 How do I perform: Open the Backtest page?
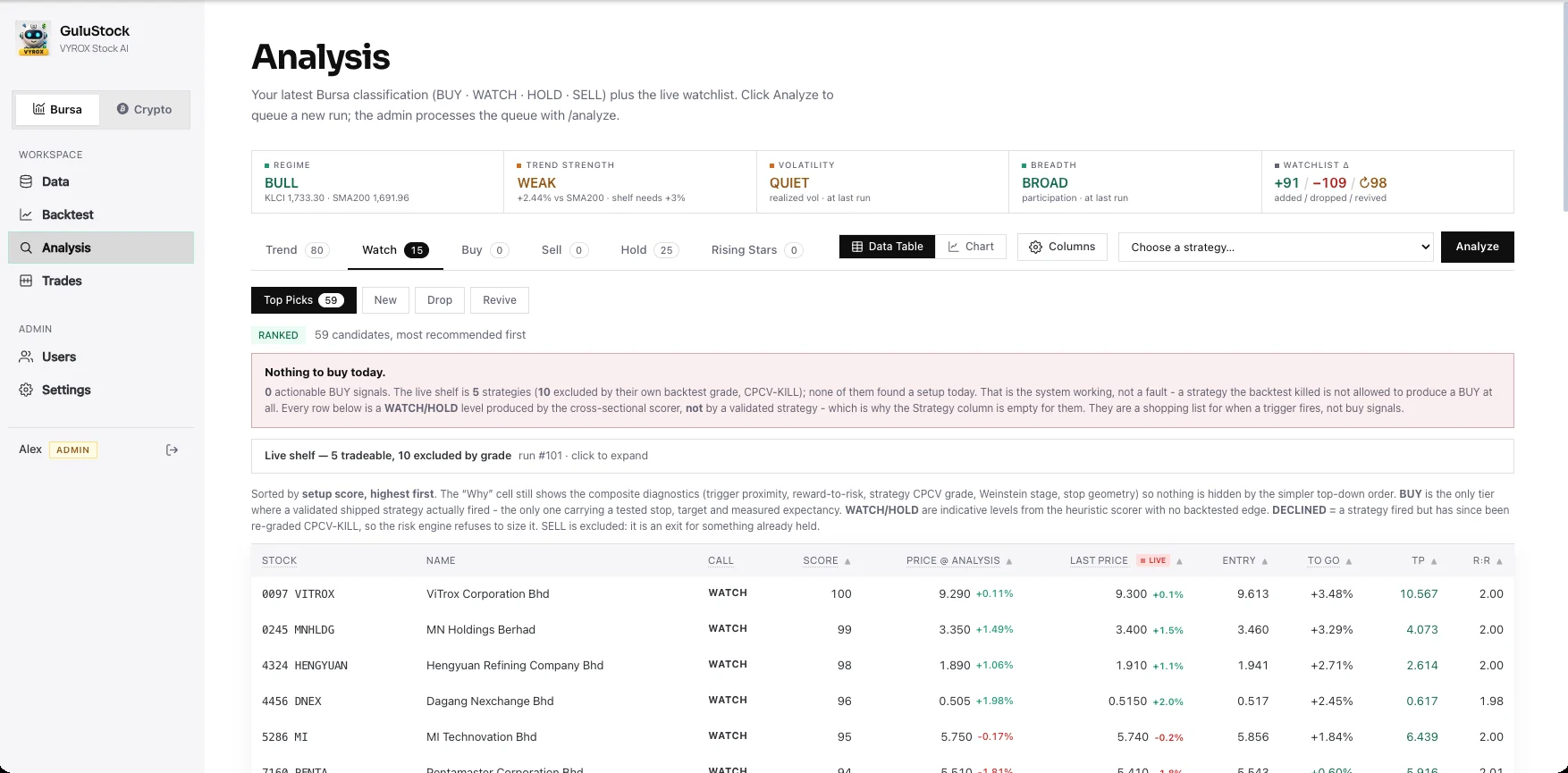[x=101, y=214]
